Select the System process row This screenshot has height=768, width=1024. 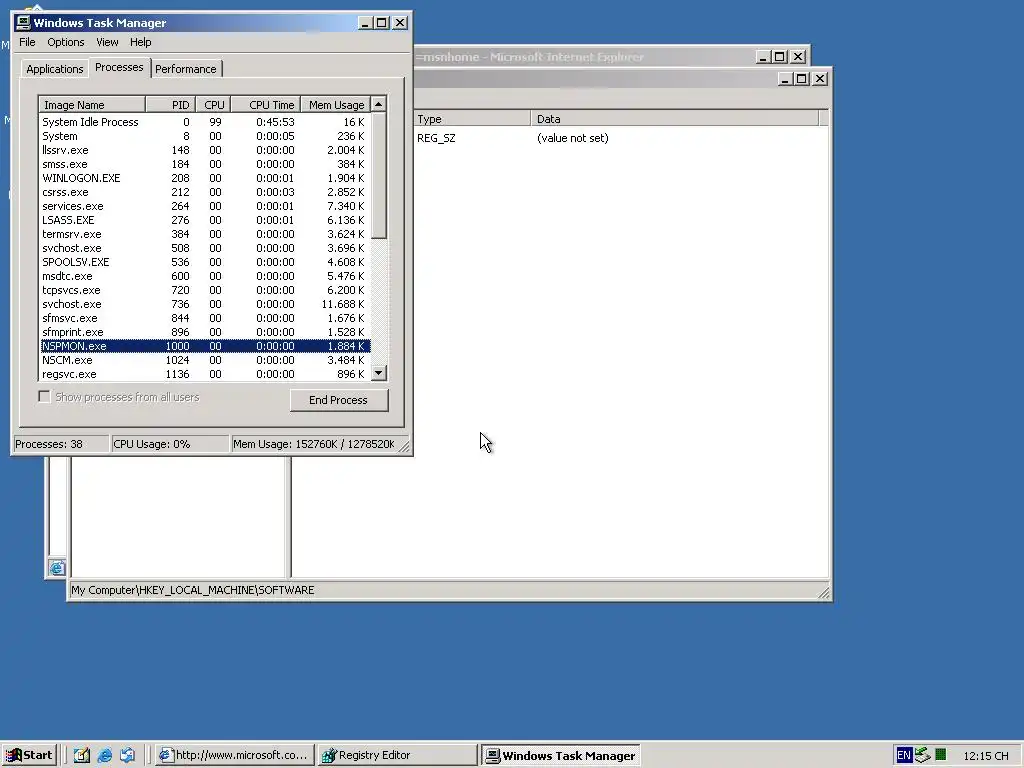pyautogui.click(x=205, y=136)
